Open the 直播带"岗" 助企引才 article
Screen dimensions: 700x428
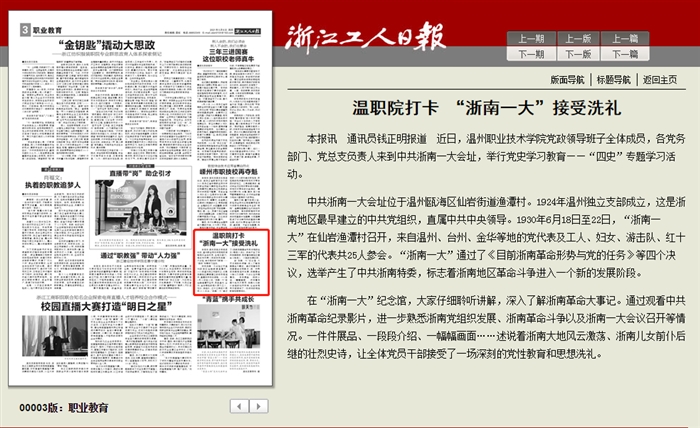tap(146, 173)
